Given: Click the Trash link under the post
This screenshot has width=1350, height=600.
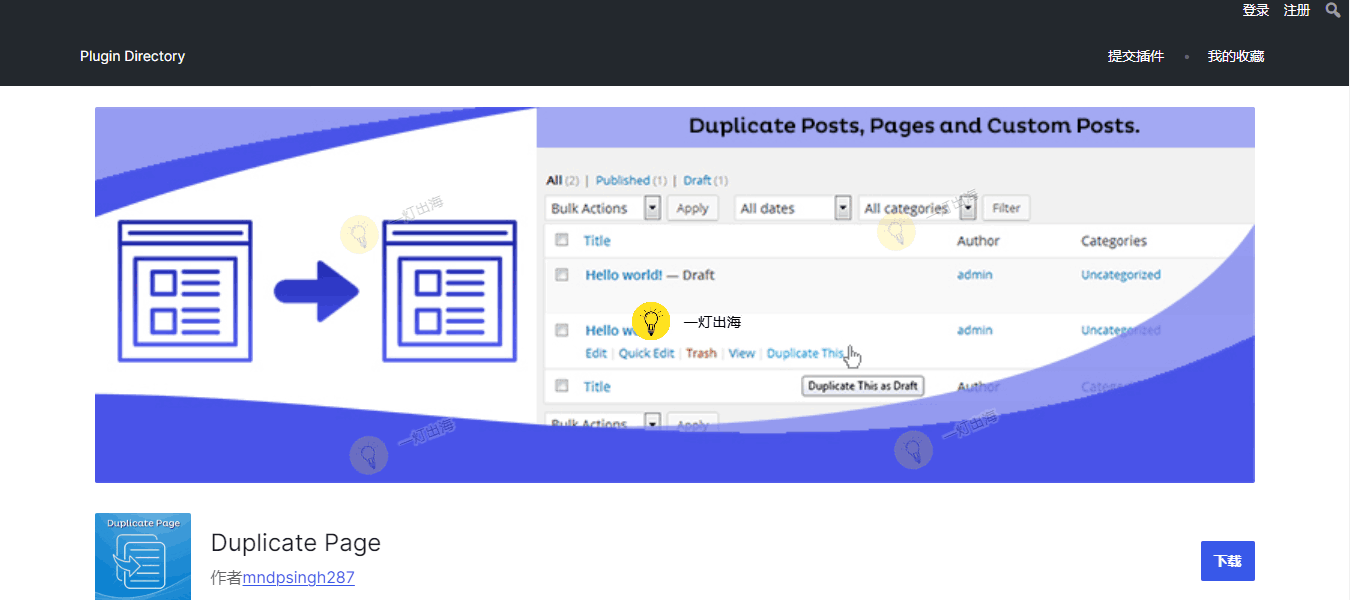Looking at the screenshot, I should 701,353.
